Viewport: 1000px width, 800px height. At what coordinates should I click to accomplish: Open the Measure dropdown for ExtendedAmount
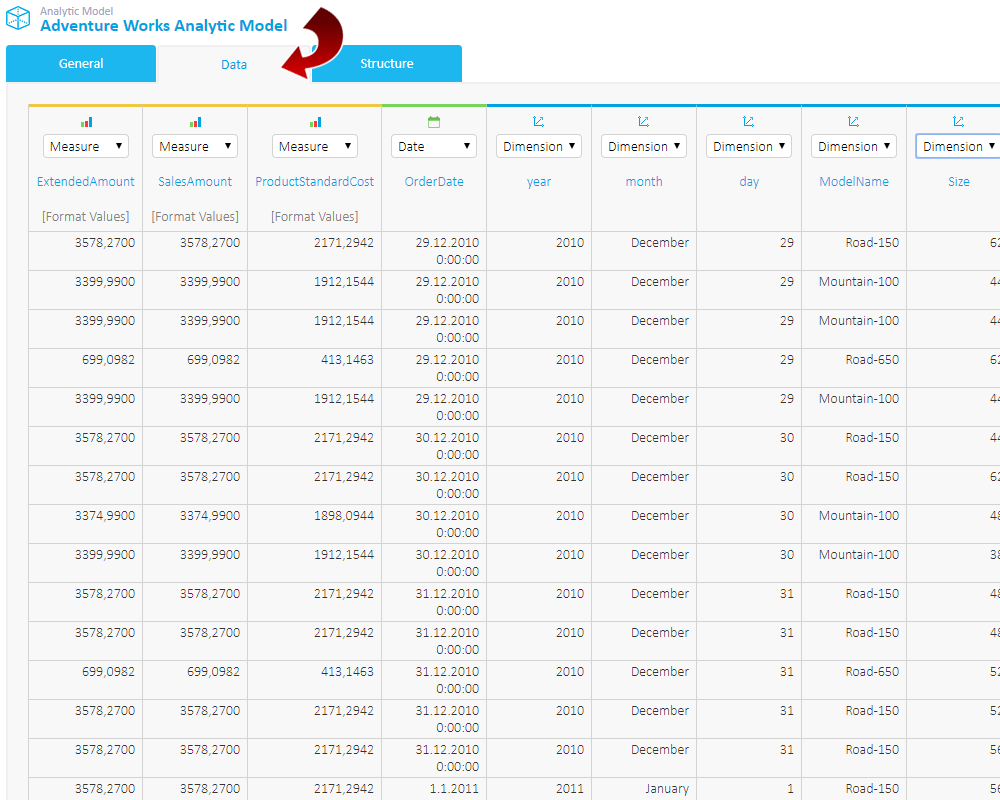tap(85, 146)
